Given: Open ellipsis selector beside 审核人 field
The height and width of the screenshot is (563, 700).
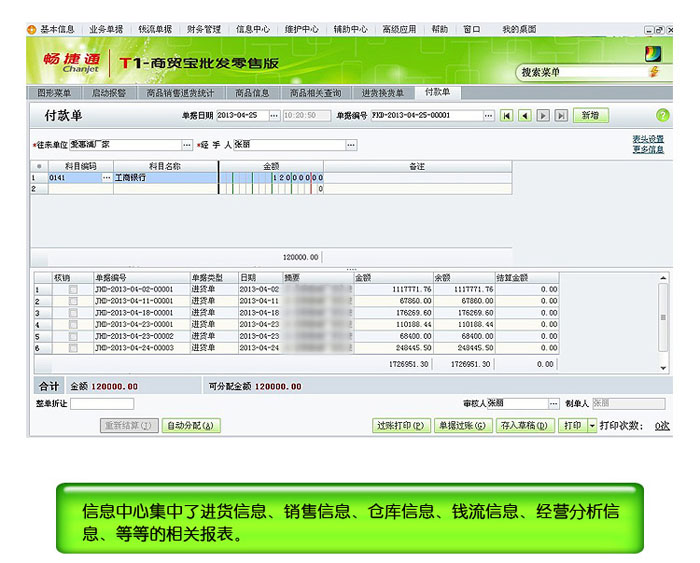Looking at the screenshot, I should [554, 403].
